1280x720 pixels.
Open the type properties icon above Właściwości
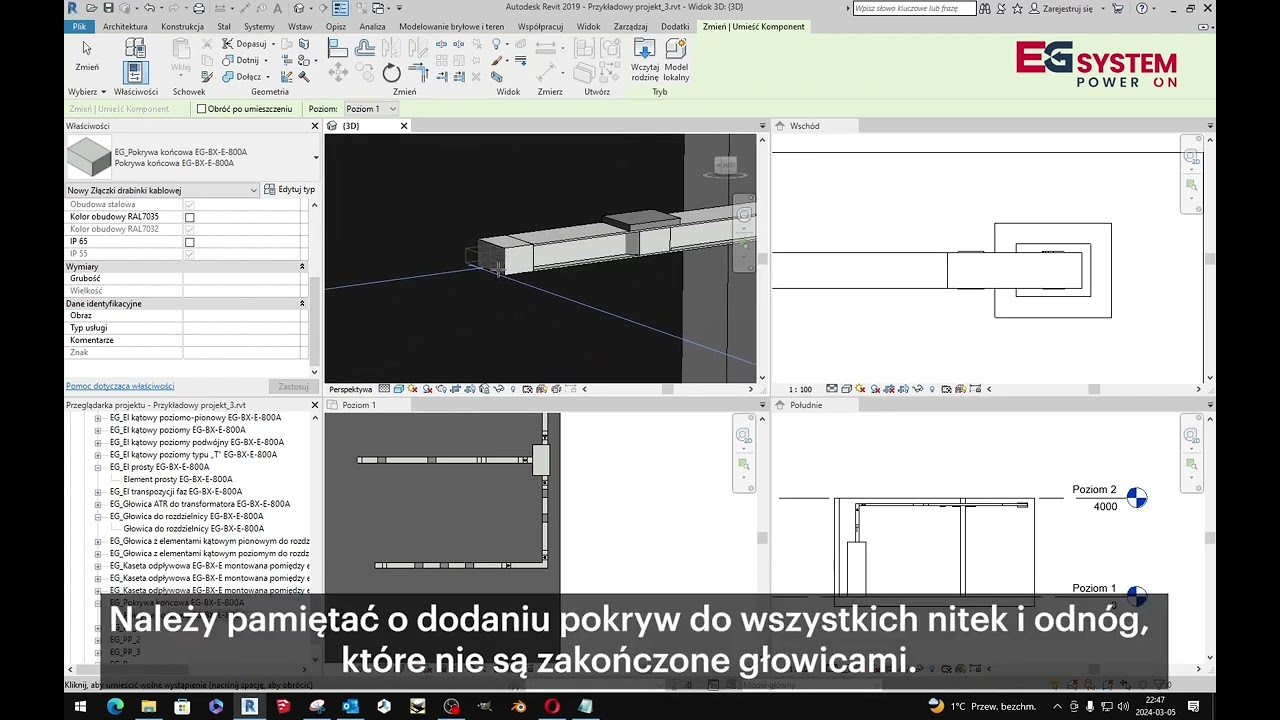[135, 47]
